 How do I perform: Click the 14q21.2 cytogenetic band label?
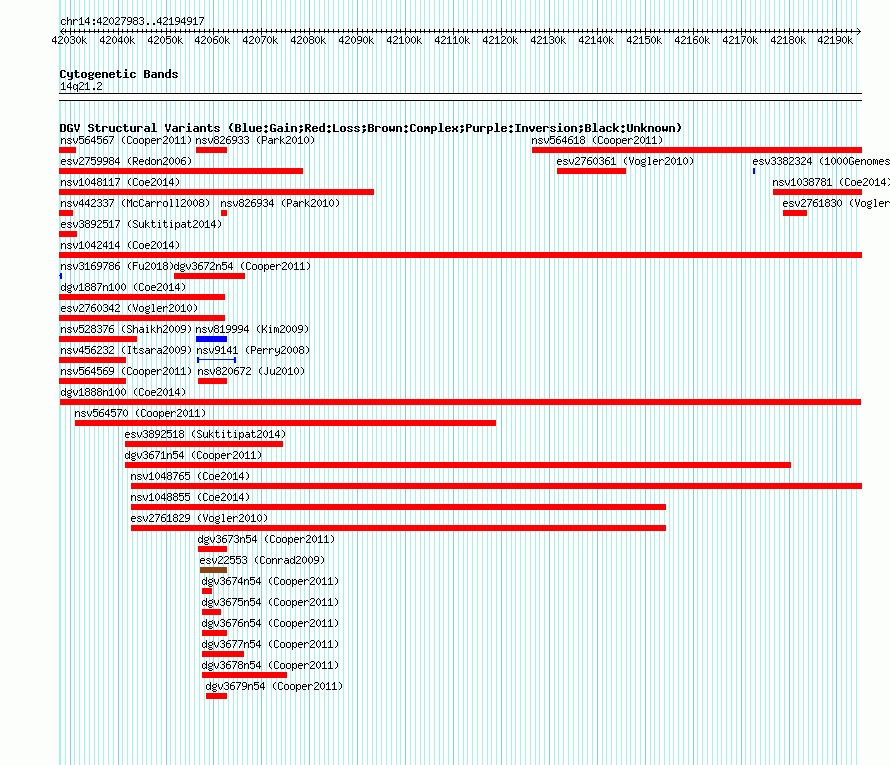(x=81, y=86)
